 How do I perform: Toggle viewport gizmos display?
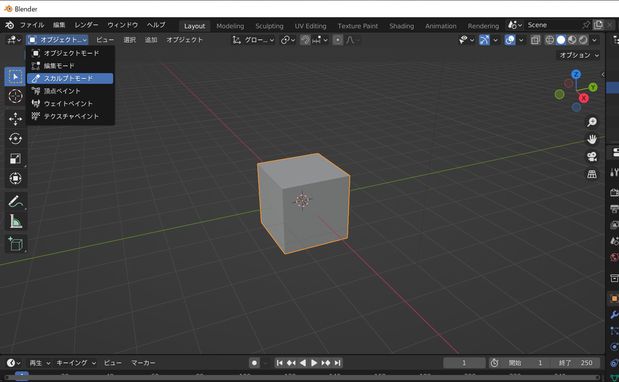[x=484, y=40]
